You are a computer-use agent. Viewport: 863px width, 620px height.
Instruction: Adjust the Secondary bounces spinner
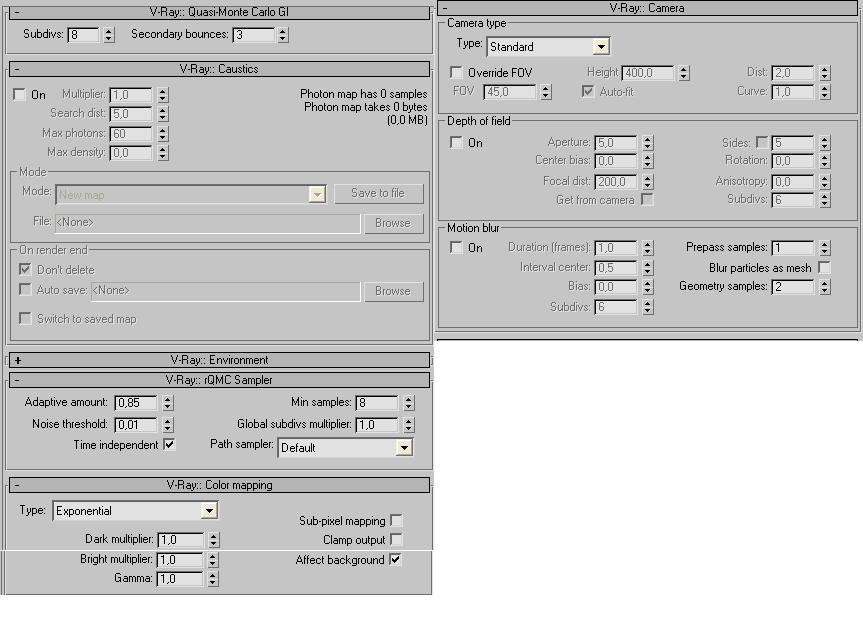(x=282, y=35)
